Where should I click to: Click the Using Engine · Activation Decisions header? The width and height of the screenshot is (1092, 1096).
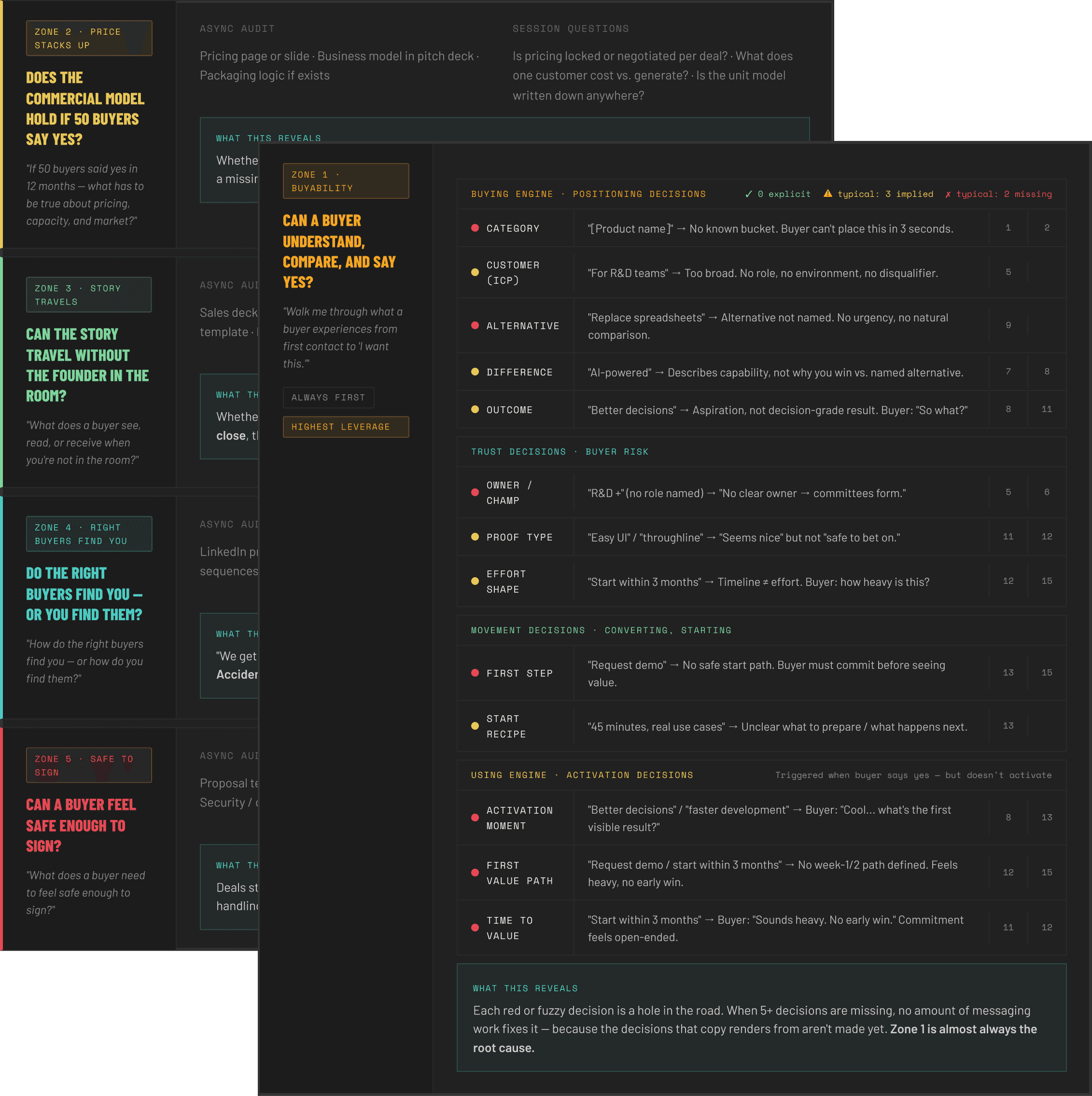pyautogui.click(x=581, y=775)
